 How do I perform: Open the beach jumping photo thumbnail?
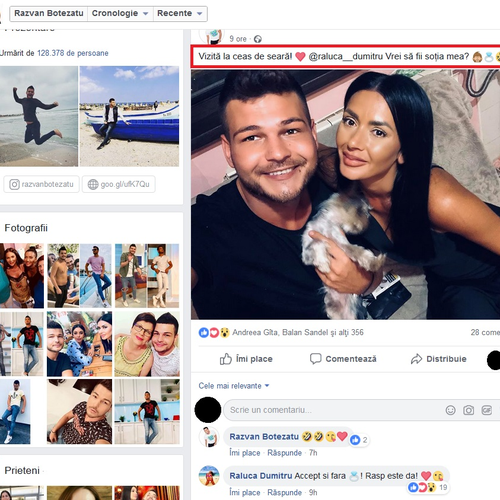tap(39, 116)
